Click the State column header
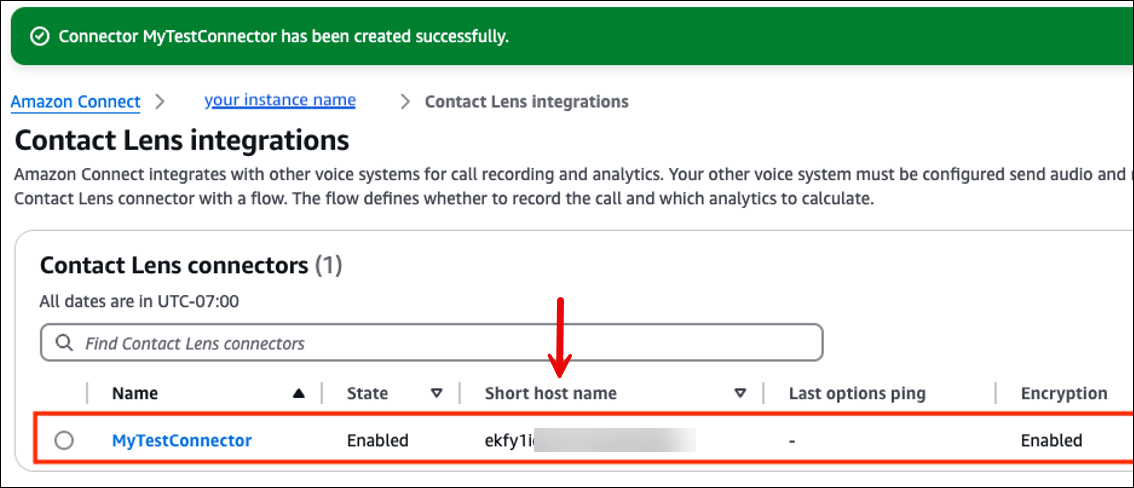Viewport: 1134px width, 488px height. [x=367, y=394]
